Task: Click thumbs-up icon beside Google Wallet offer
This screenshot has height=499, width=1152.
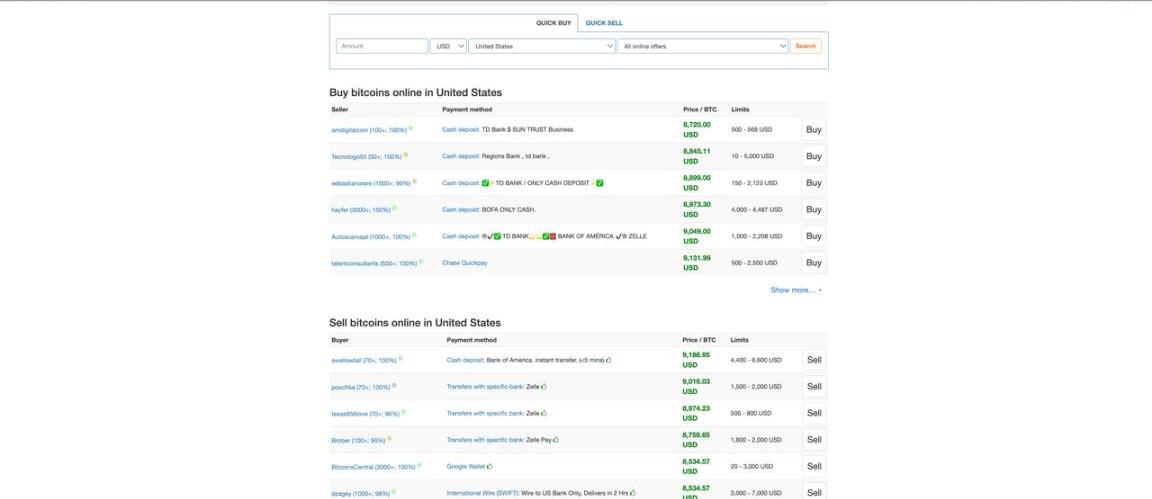Action: click(490, 466)
